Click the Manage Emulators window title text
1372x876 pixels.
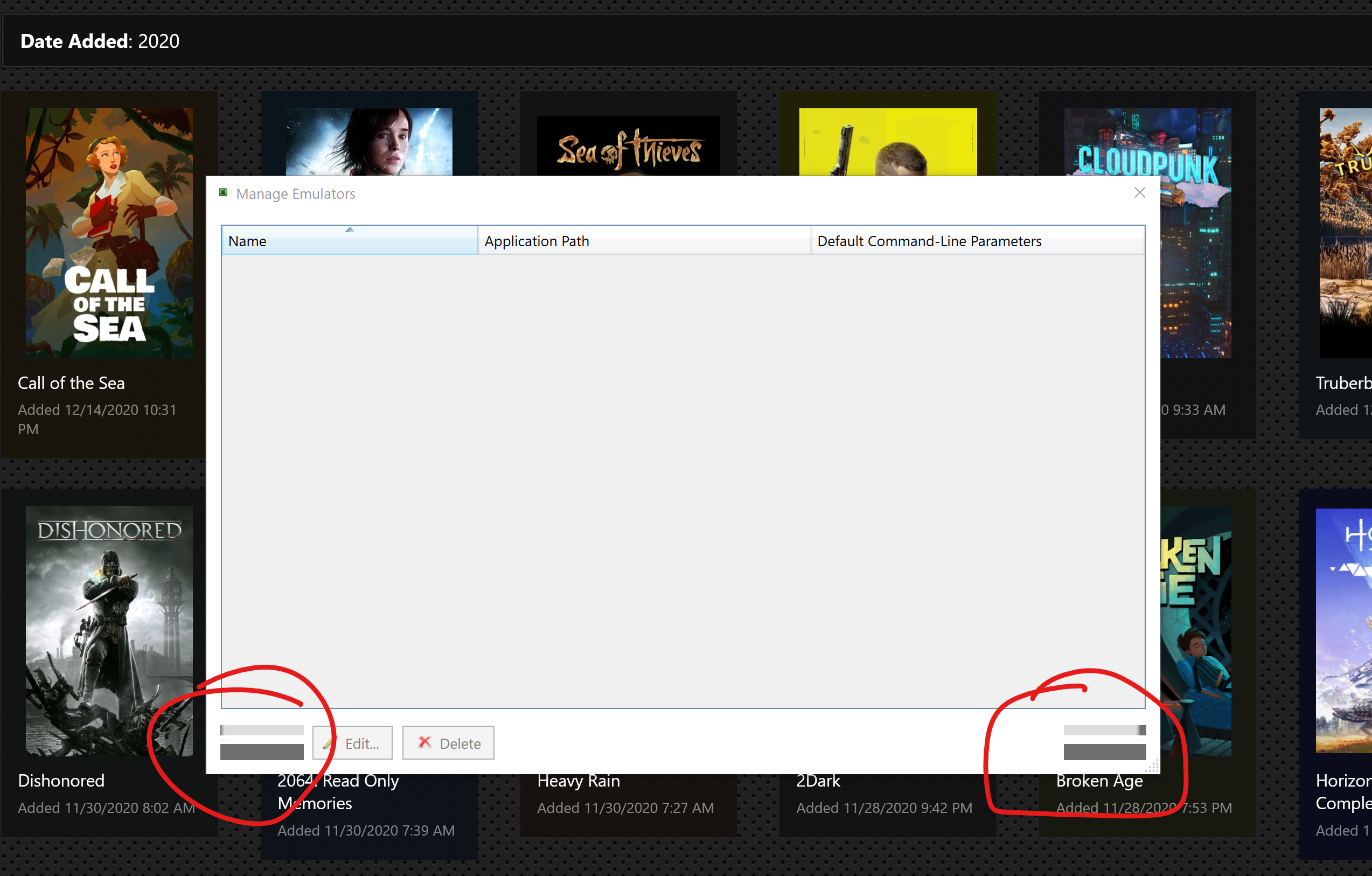(296, 194)
